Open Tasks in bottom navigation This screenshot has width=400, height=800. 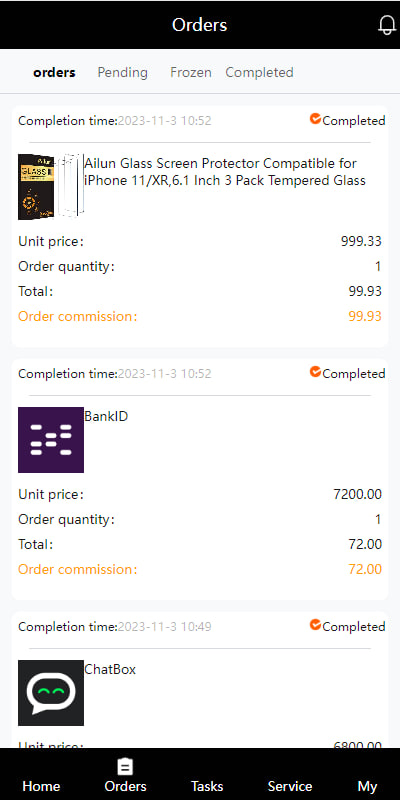click(207, 786)
